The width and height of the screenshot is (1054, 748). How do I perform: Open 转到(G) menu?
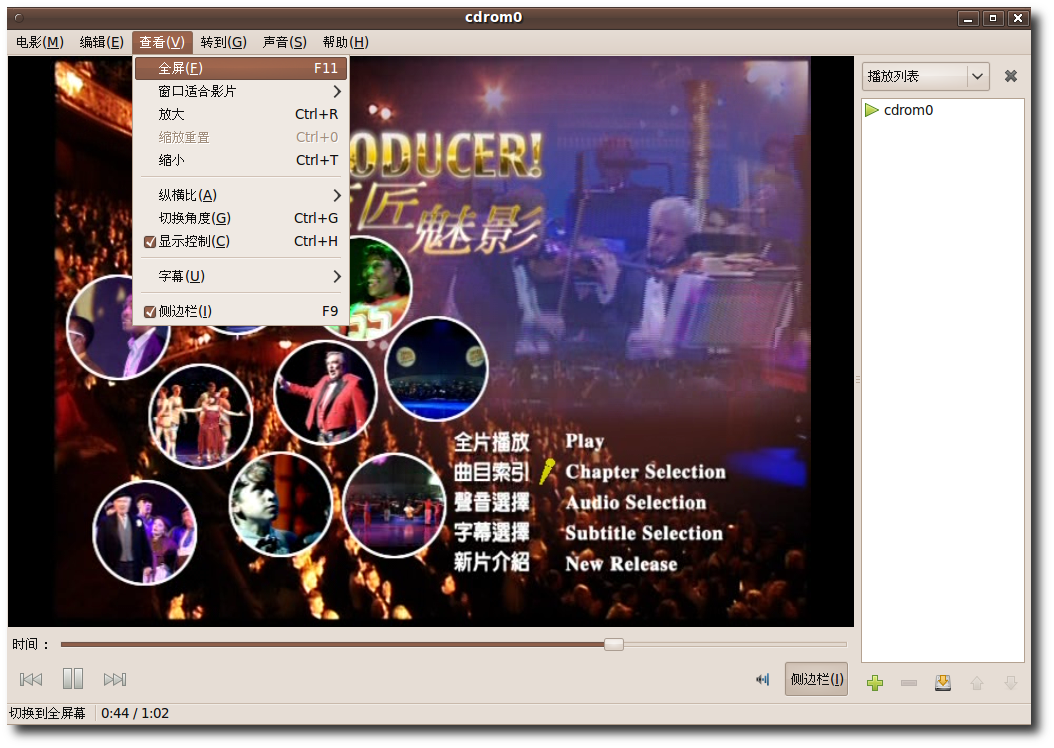[x=224, y=42]
